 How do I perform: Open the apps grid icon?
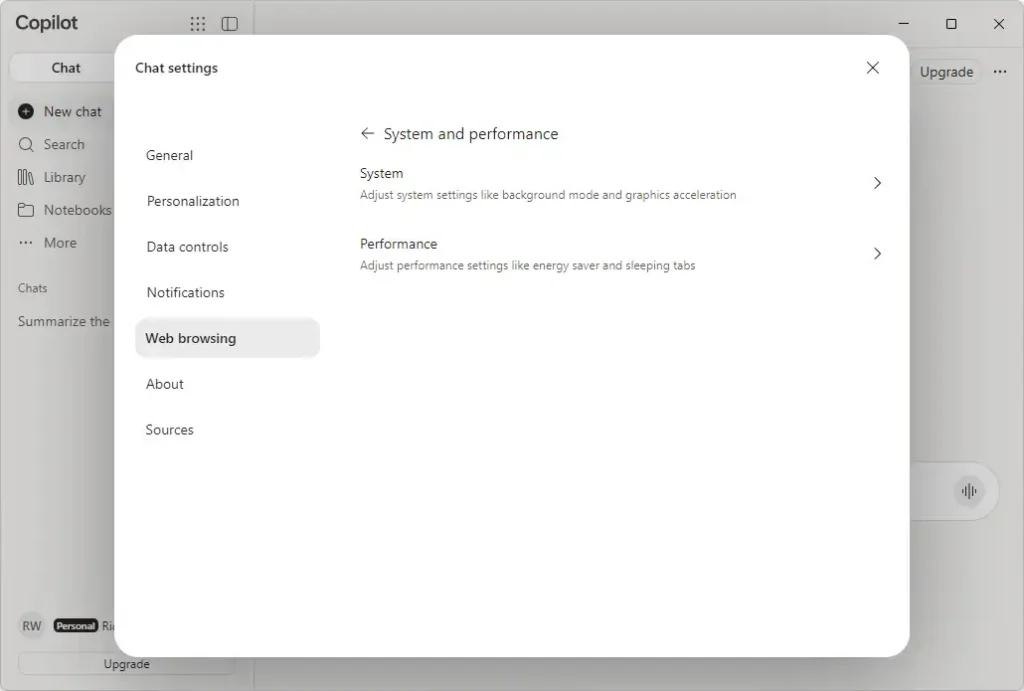(197, 24)
